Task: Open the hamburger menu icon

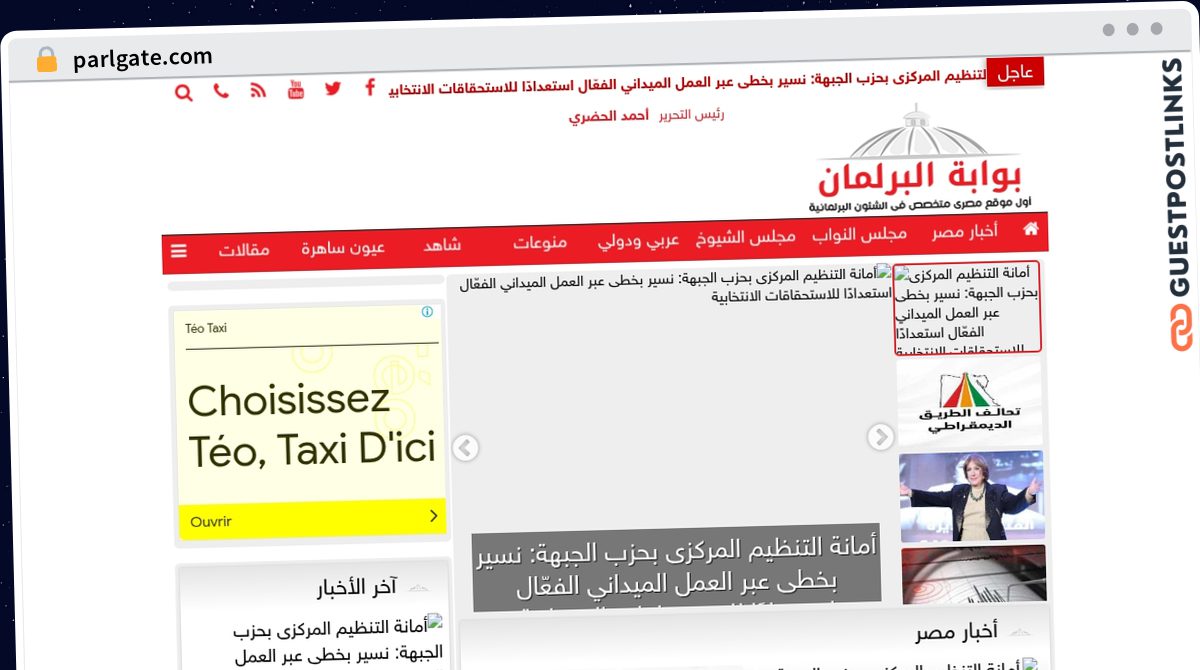Action: point(179,251)
